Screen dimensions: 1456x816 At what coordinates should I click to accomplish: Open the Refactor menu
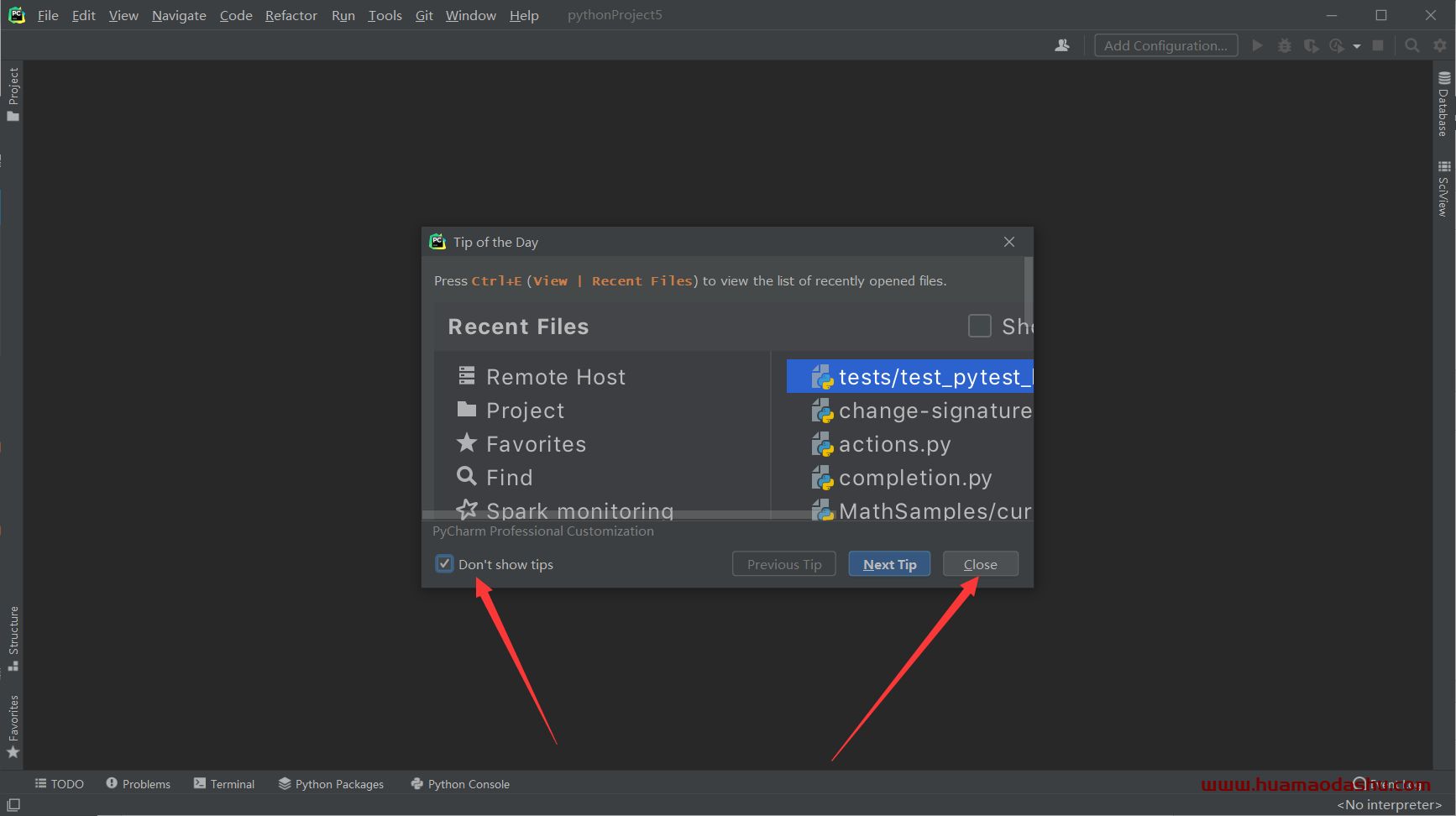291,15
